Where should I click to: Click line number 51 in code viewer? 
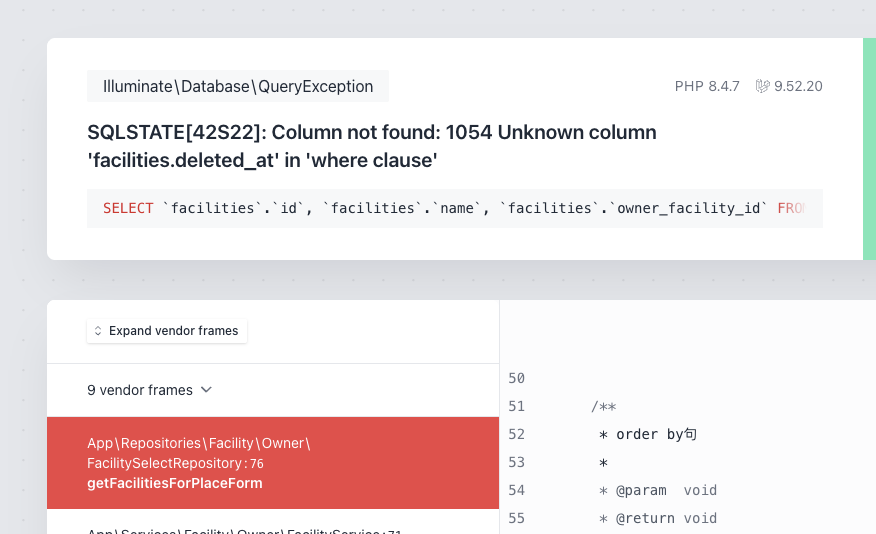(x=516, y=406)
